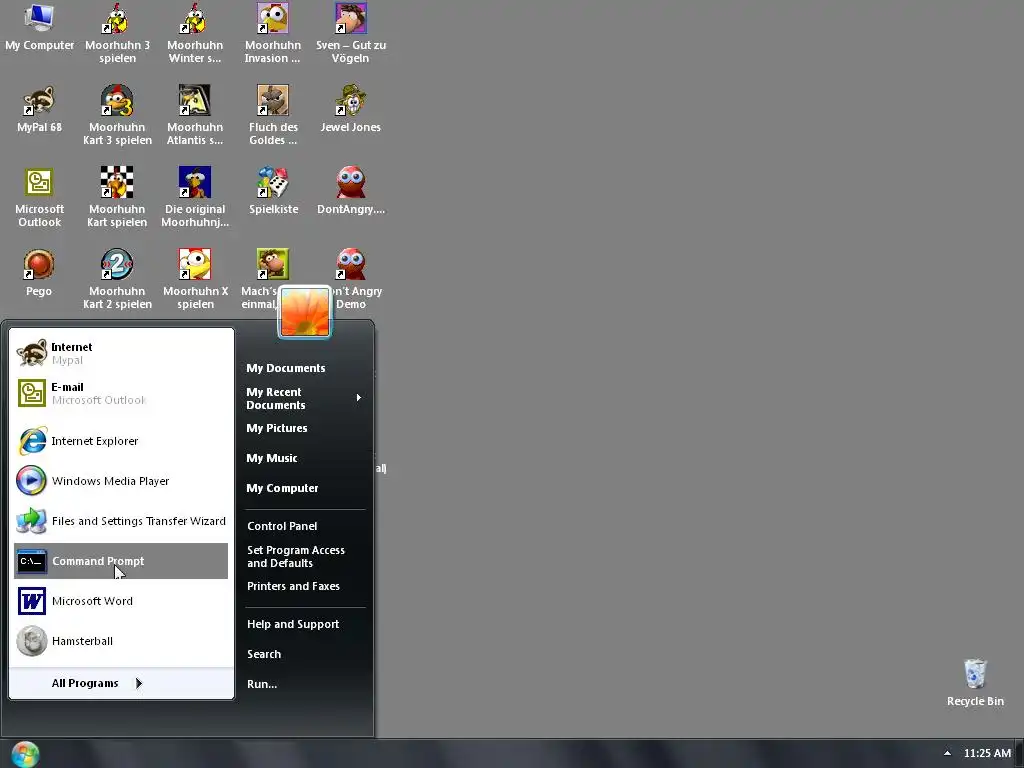Launch Microsoft Word from Start menu
Screen dimensions: 1024x768
pyautogui.click(x=121, y=601)
